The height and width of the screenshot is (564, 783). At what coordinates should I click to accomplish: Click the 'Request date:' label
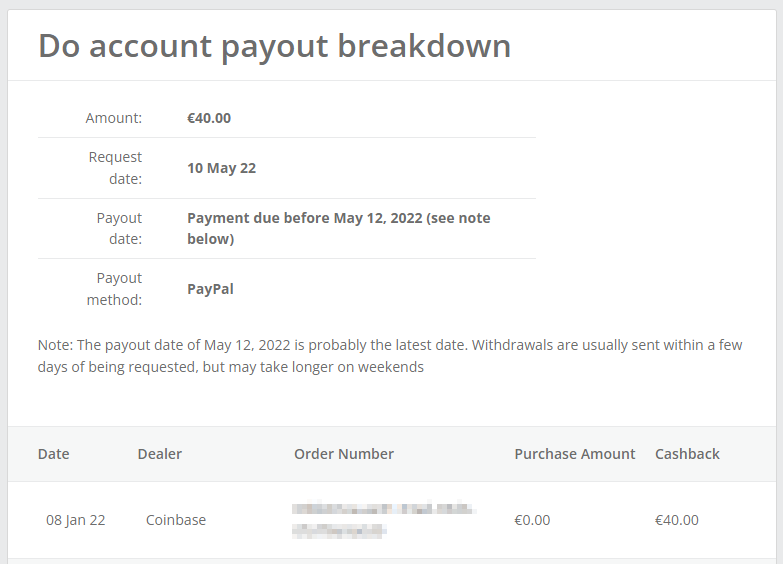[x=115, y=168]
